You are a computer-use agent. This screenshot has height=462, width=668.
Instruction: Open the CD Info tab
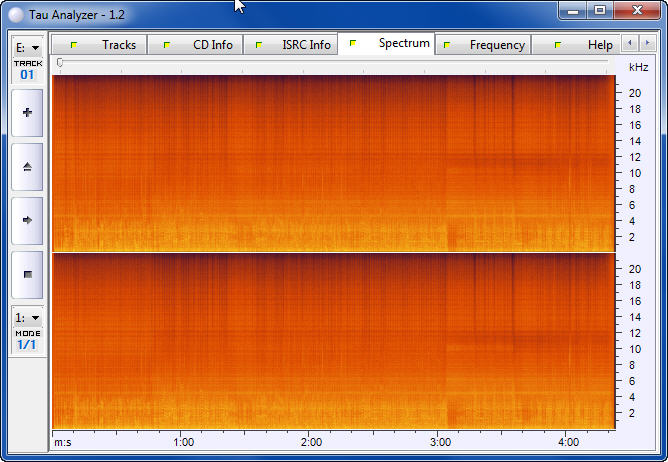(202, 45)
